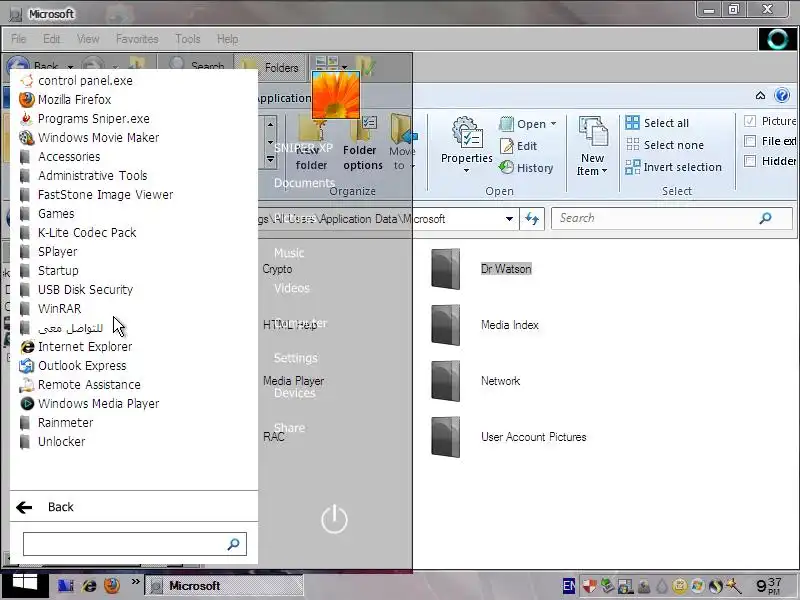Open the Startup program folder
800x600 pixels.
pos(49,270)
